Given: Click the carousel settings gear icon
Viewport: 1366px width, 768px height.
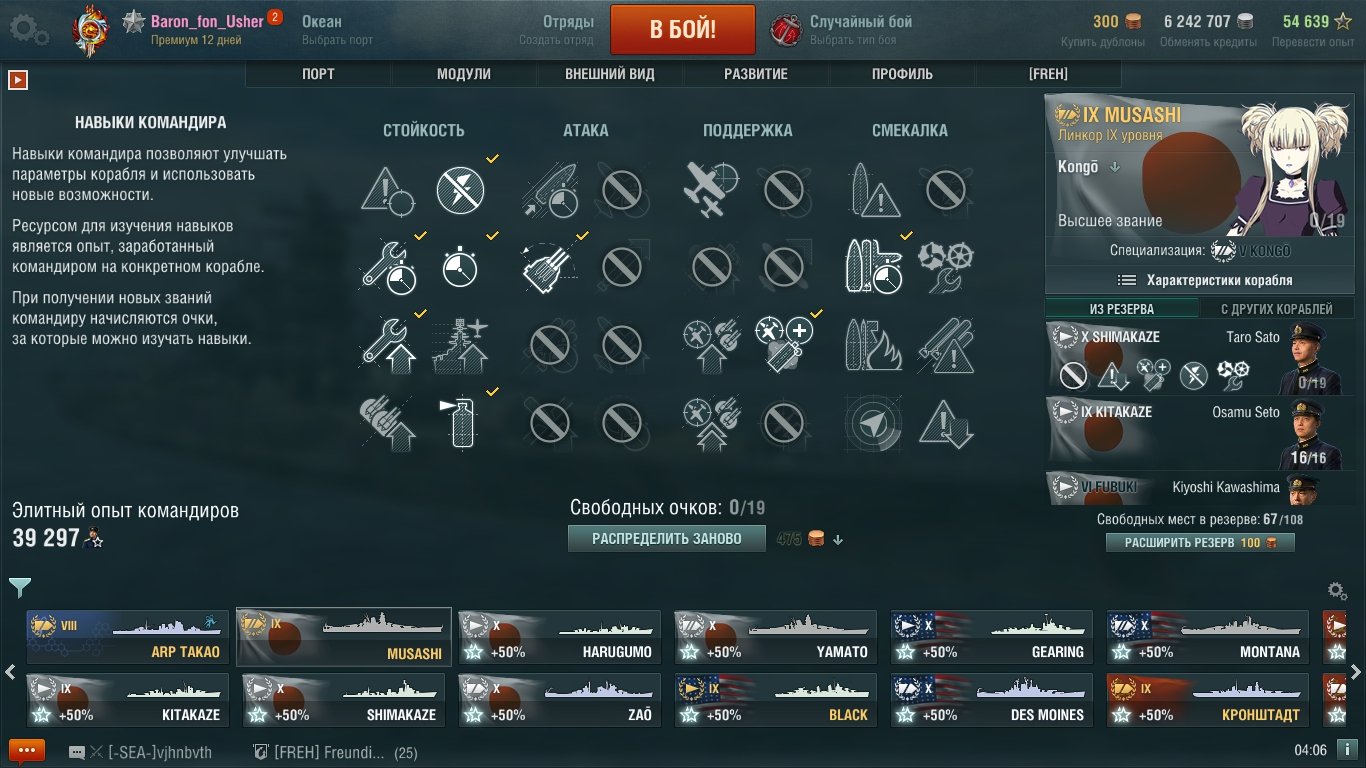Looking at the screenshot, I should (1336, 591).
